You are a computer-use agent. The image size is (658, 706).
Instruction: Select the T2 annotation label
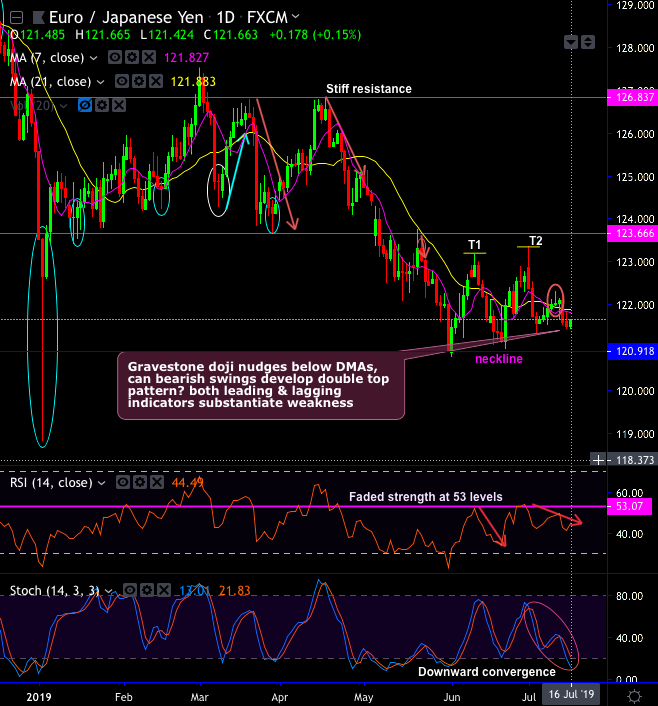[x=535, y=241]
